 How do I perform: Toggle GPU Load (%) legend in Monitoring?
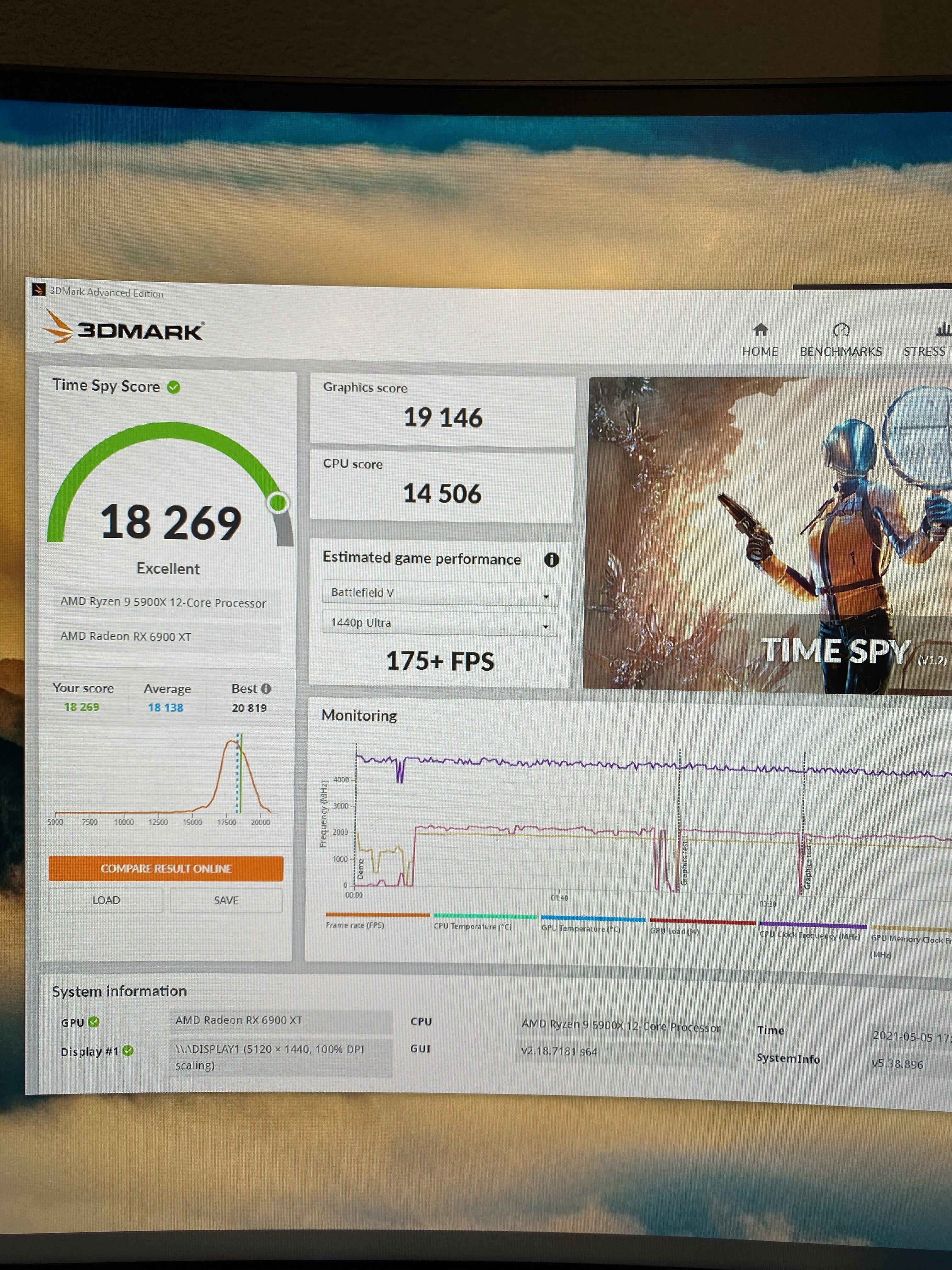tap(702, 927)
